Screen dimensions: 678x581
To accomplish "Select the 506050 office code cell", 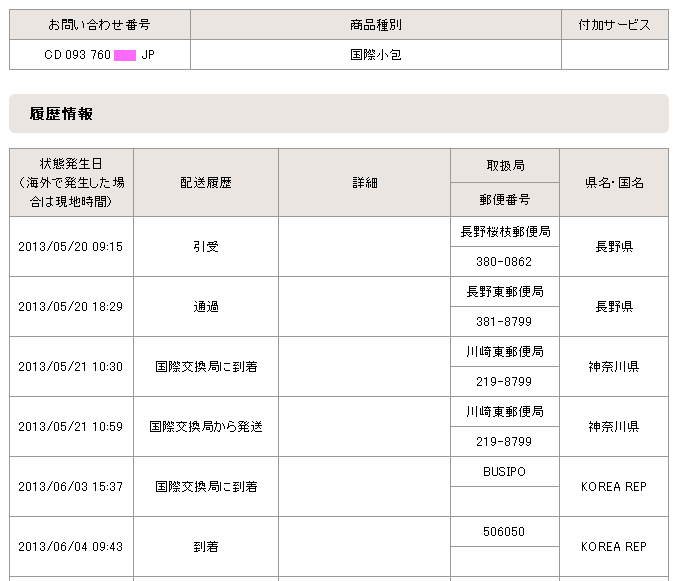I will coord(505,532).
